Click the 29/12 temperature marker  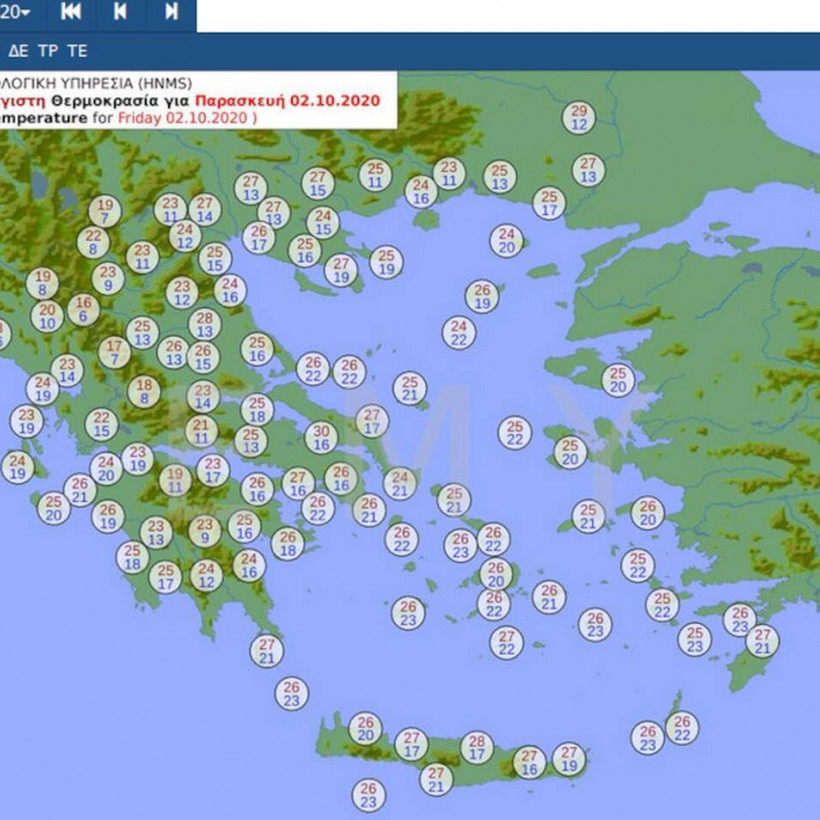[x=579, y=118]
